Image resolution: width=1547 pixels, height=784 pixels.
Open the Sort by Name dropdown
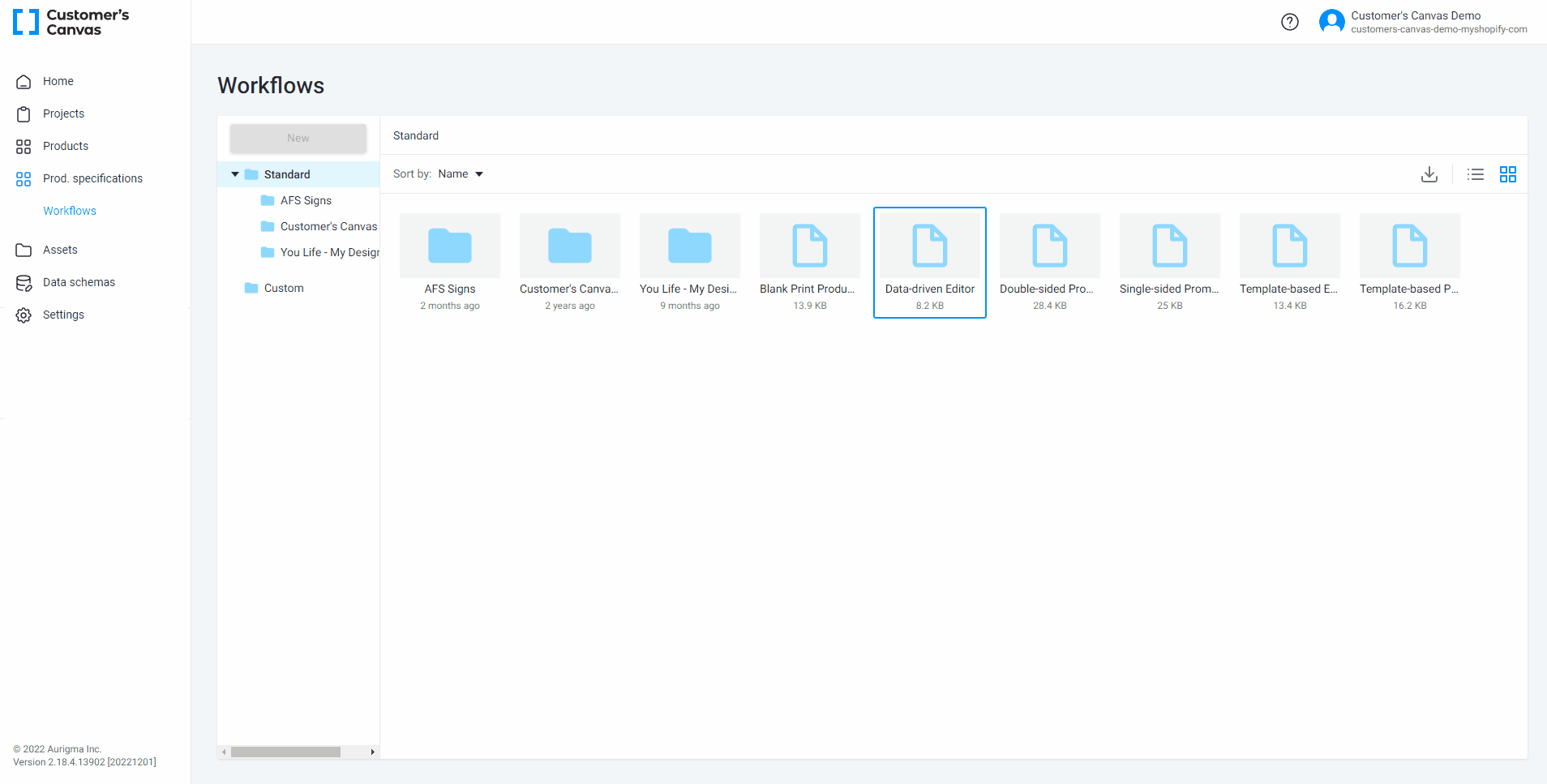point(461,174)
